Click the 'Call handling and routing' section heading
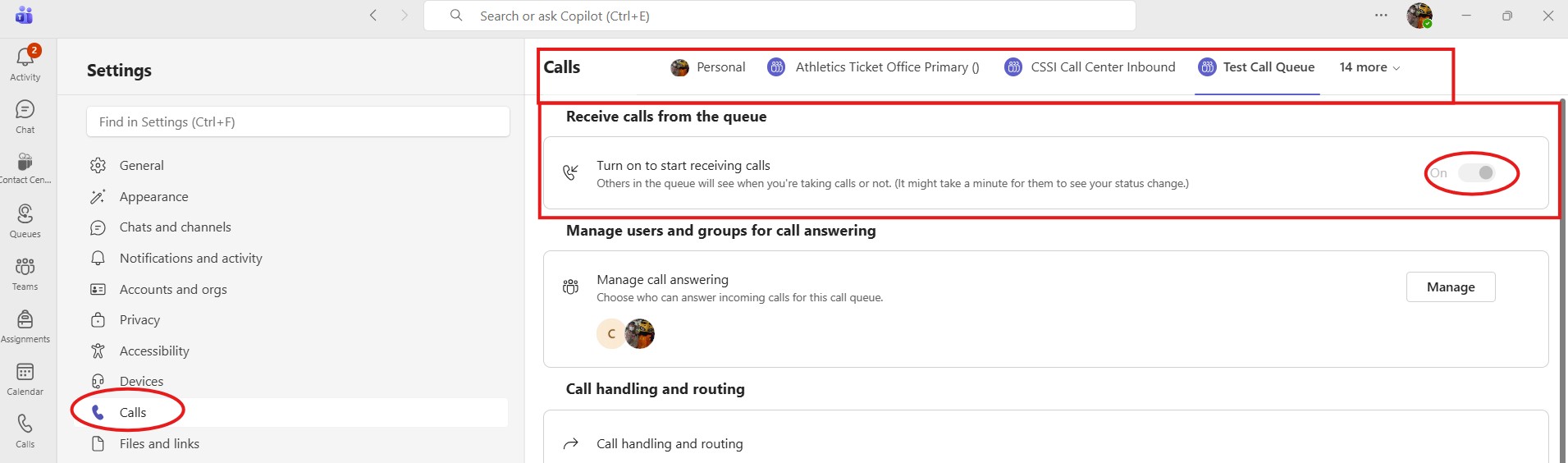1568x463 pixels. click(656, 389)
